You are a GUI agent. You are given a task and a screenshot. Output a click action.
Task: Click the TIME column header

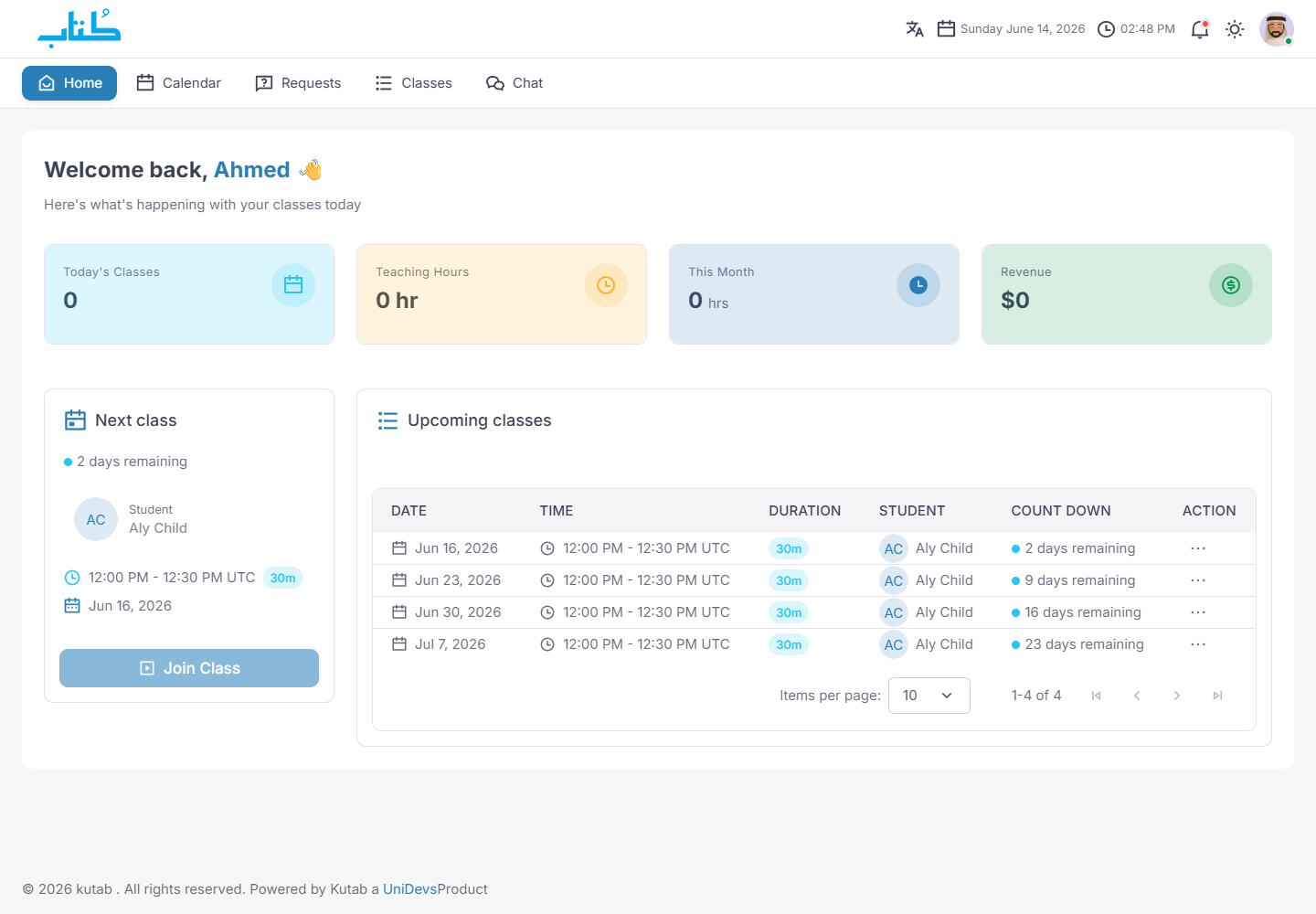557,511
